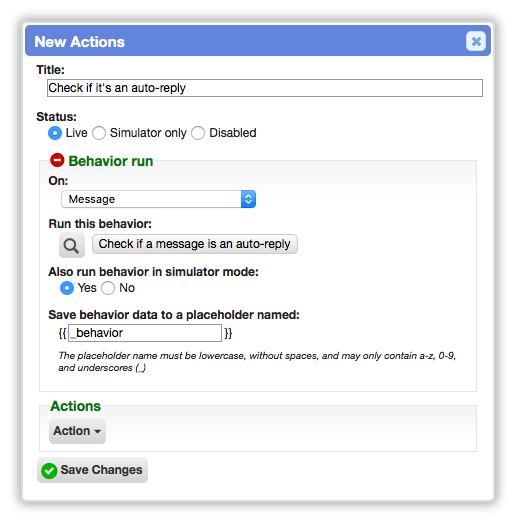
Task: Click the blue arrows of the Message select
Action: [248, 199]
